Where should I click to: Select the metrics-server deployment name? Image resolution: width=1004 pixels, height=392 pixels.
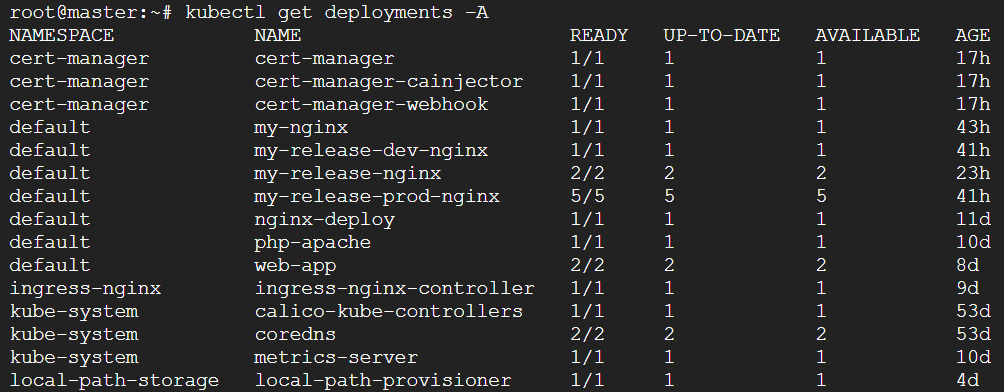click(336, 357)
